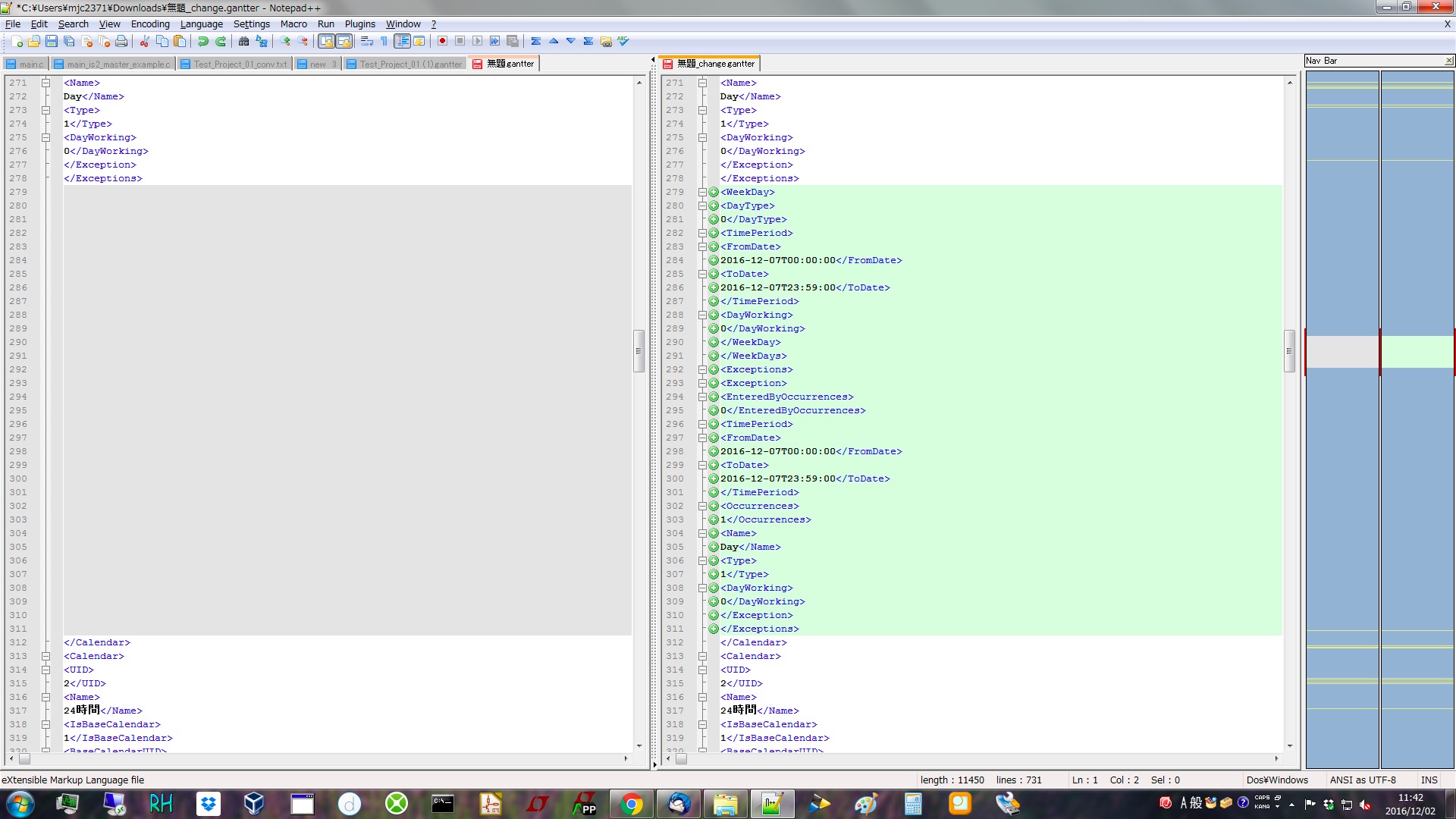This screenshot has width=1456, height=819.
Task: Click the Open file toolbar icon
Action: [x=34, y=41]
